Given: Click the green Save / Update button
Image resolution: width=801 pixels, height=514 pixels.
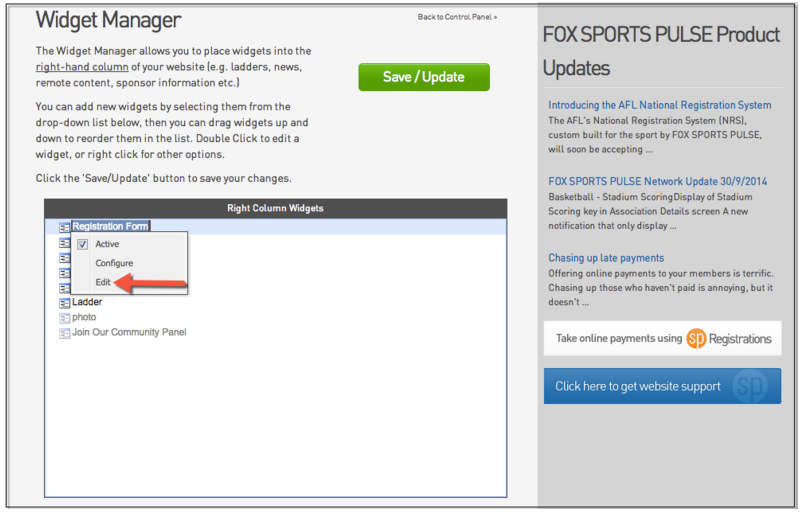Looking at the screenshot, I should [423, 77].
